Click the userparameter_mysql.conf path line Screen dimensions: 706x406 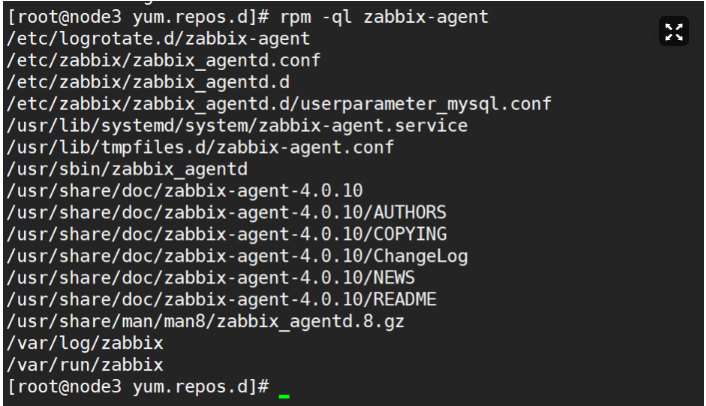pos(279,104)
